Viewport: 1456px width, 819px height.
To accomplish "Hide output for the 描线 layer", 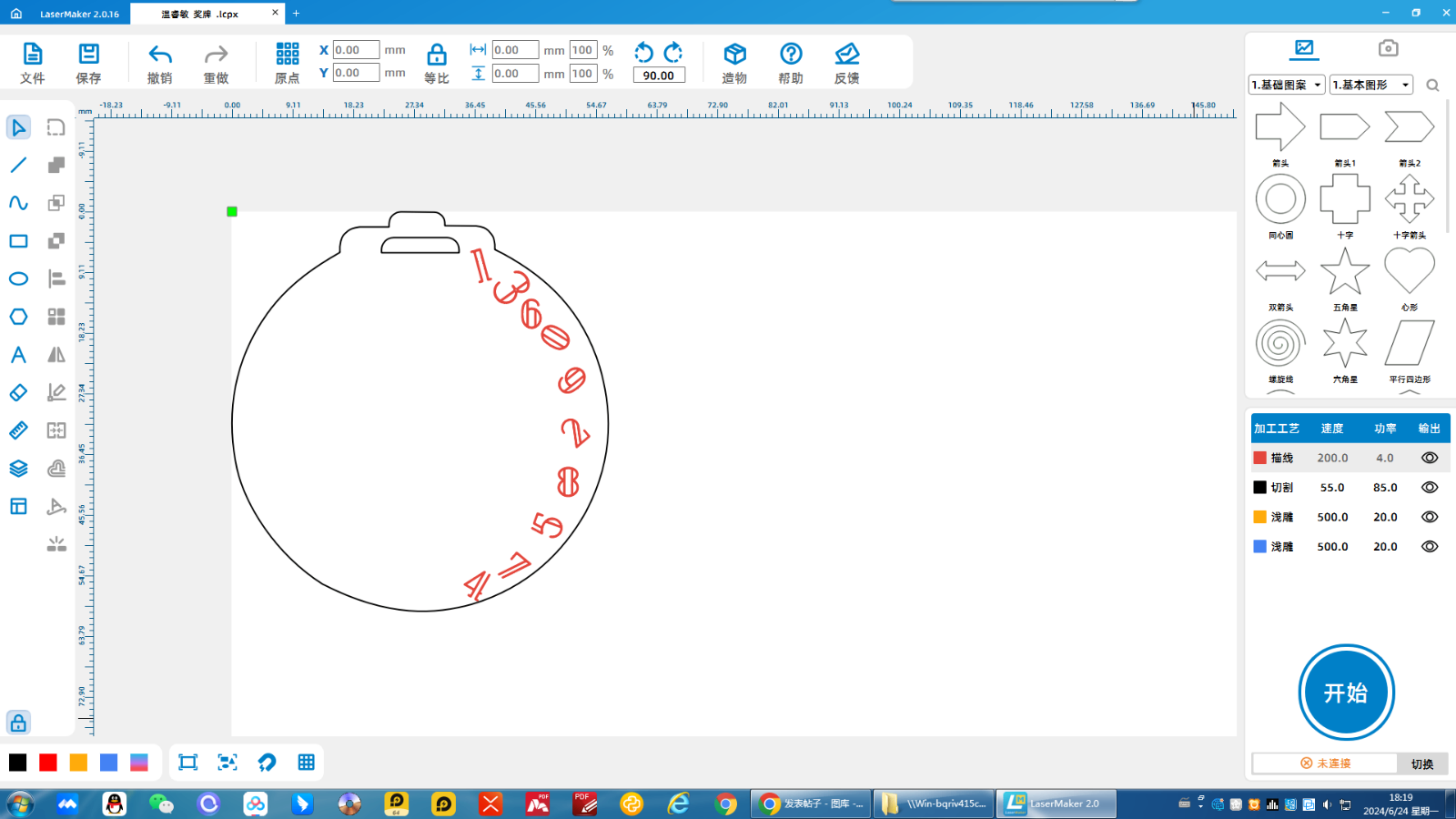I will pyautogui.click(x=1430, y=458).
